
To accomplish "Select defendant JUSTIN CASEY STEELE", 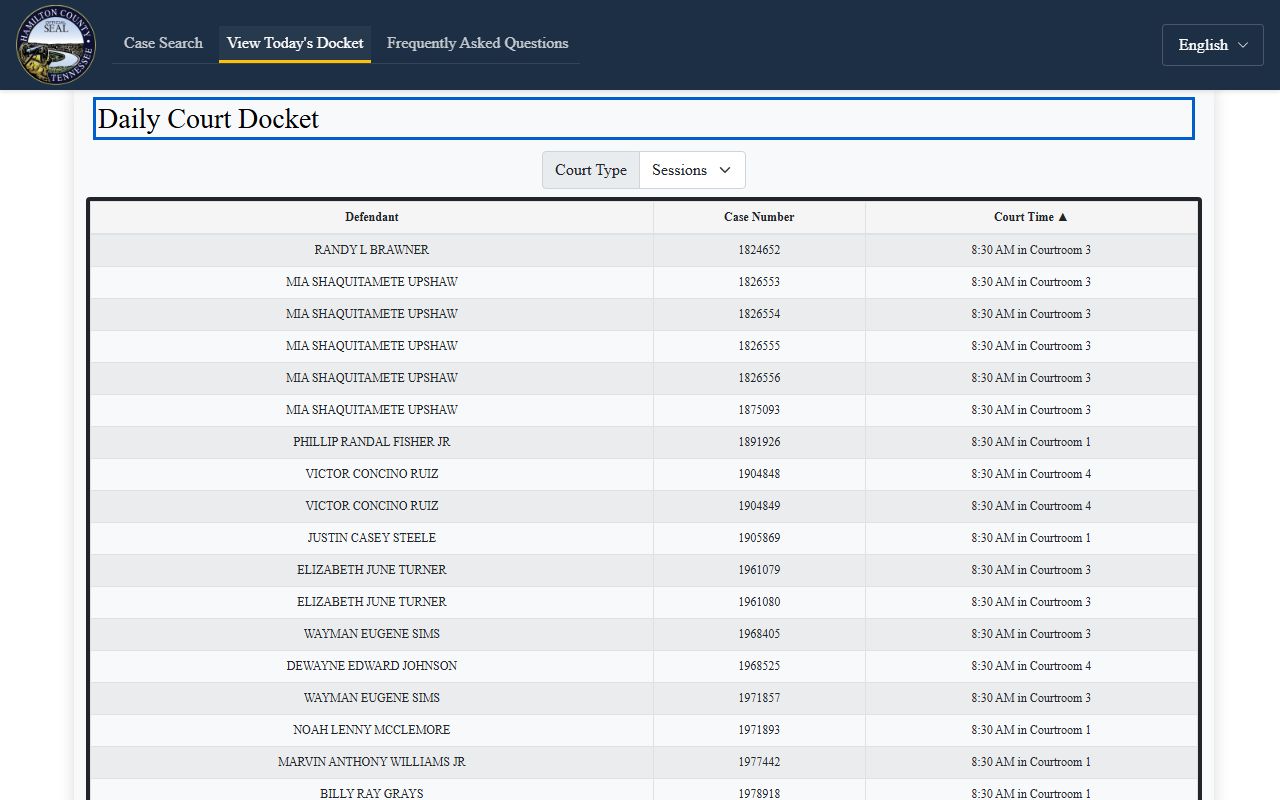I will [372, 538].
